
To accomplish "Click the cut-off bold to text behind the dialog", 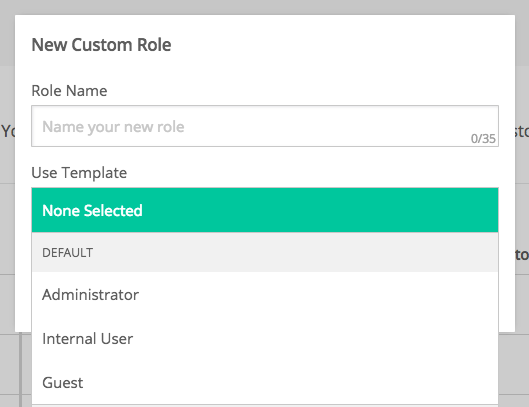I will click(x=522, y=255).
